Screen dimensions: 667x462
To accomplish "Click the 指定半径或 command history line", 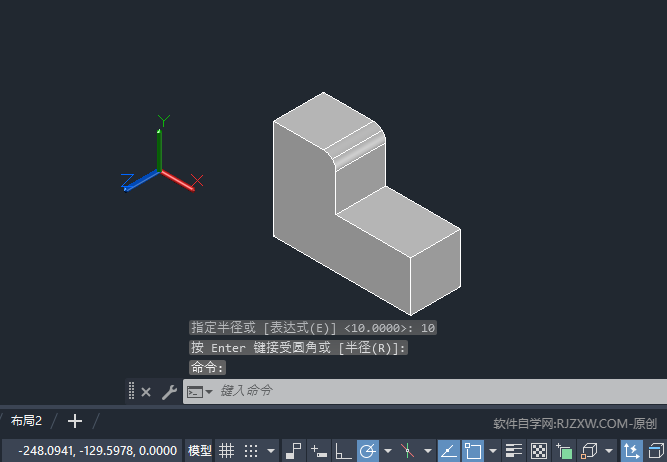I will point(313,328).
